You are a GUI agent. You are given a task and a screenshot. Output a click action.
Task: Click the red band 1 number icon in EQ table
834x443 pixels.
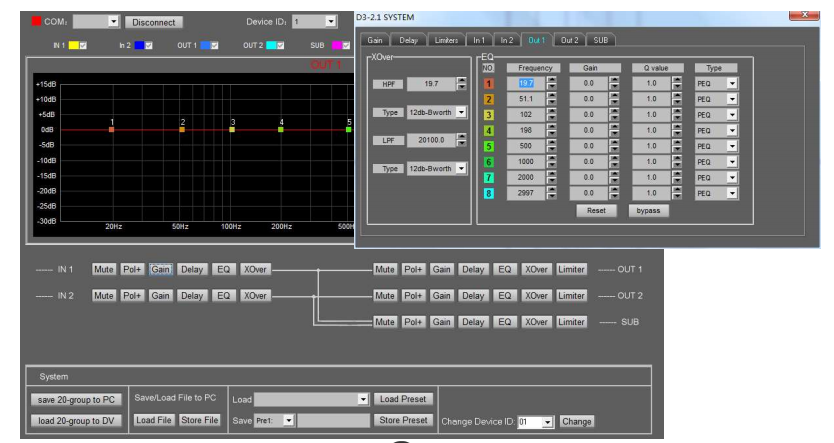coord(489,83)
